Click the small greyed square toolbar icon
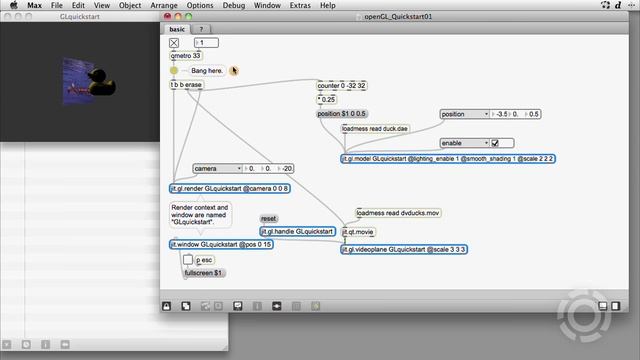The image size is (640, 360). (x=218, y=306)
